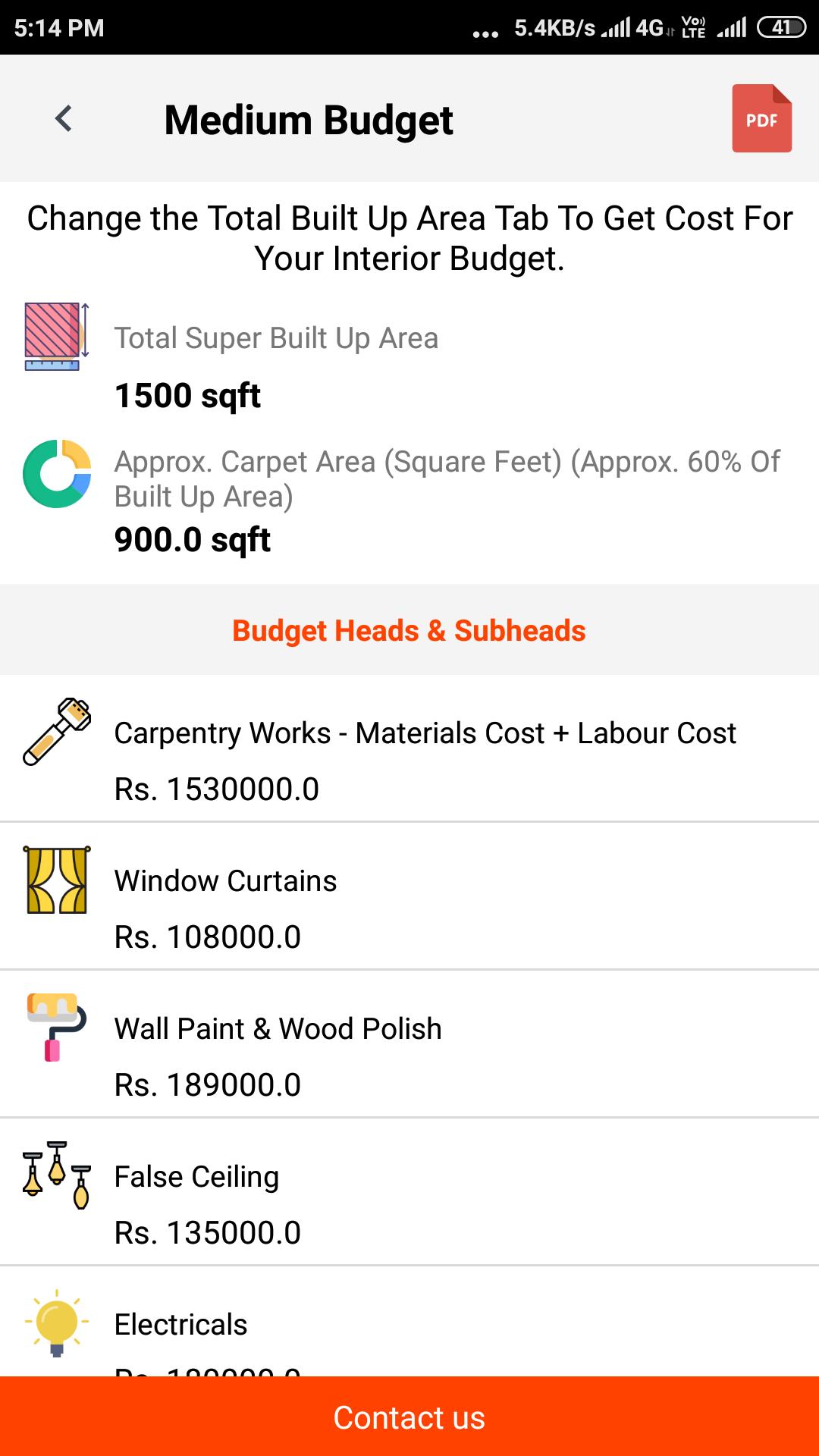Viewport: 819px width, 1456px height.
Task: Tap the electricals light bulb icon
Action: tap(57, 1323)
